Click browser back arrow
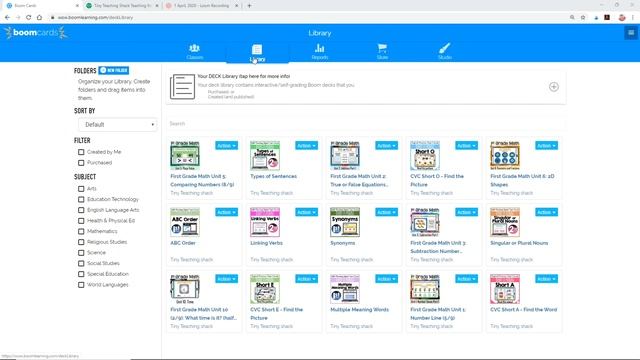Screen dimensions: 640x360 [x=7, y=18]
